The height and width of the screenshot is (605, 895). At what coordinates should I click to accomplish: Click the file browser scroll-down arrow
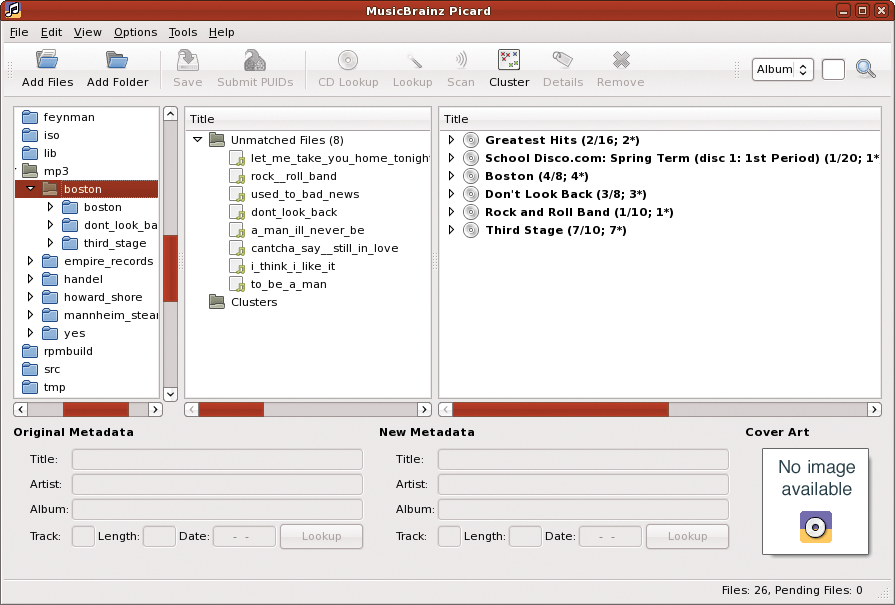170,394
